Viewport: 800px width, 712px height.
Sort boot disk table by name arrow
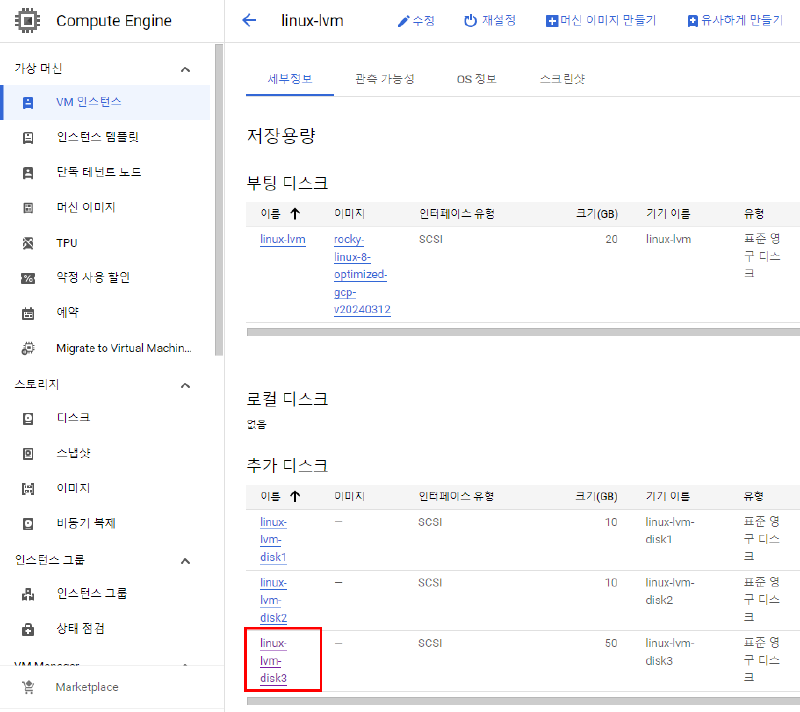295,214
